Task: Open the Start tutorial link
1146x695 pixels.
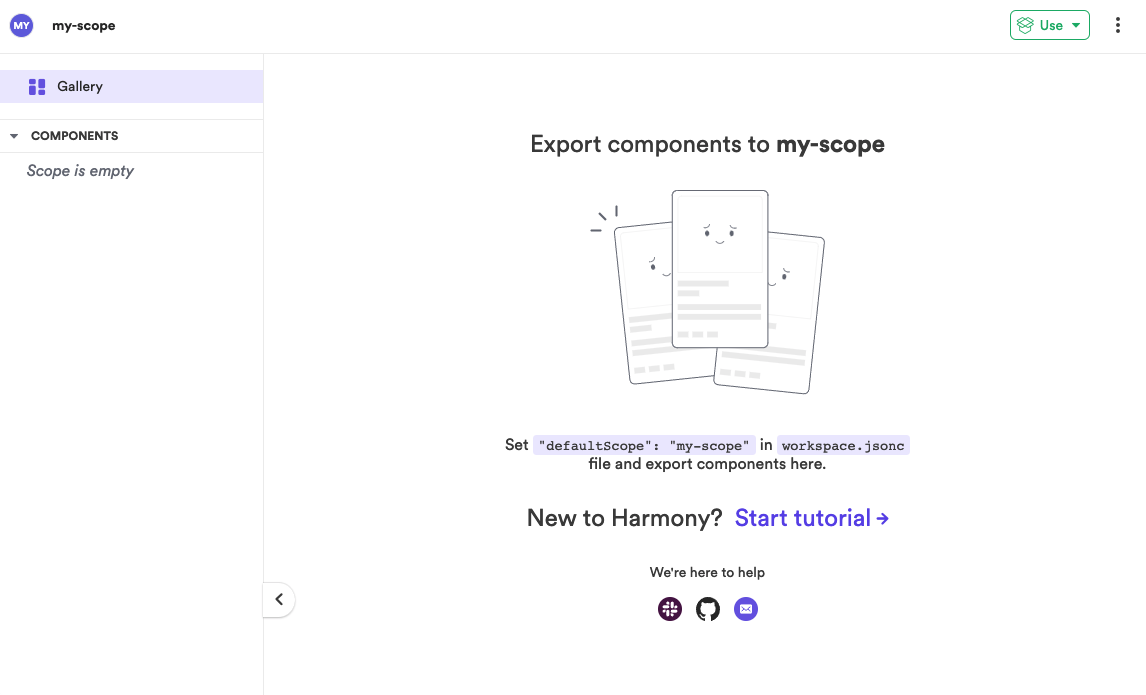Action: pyautogui.click(x=812, y=518)
